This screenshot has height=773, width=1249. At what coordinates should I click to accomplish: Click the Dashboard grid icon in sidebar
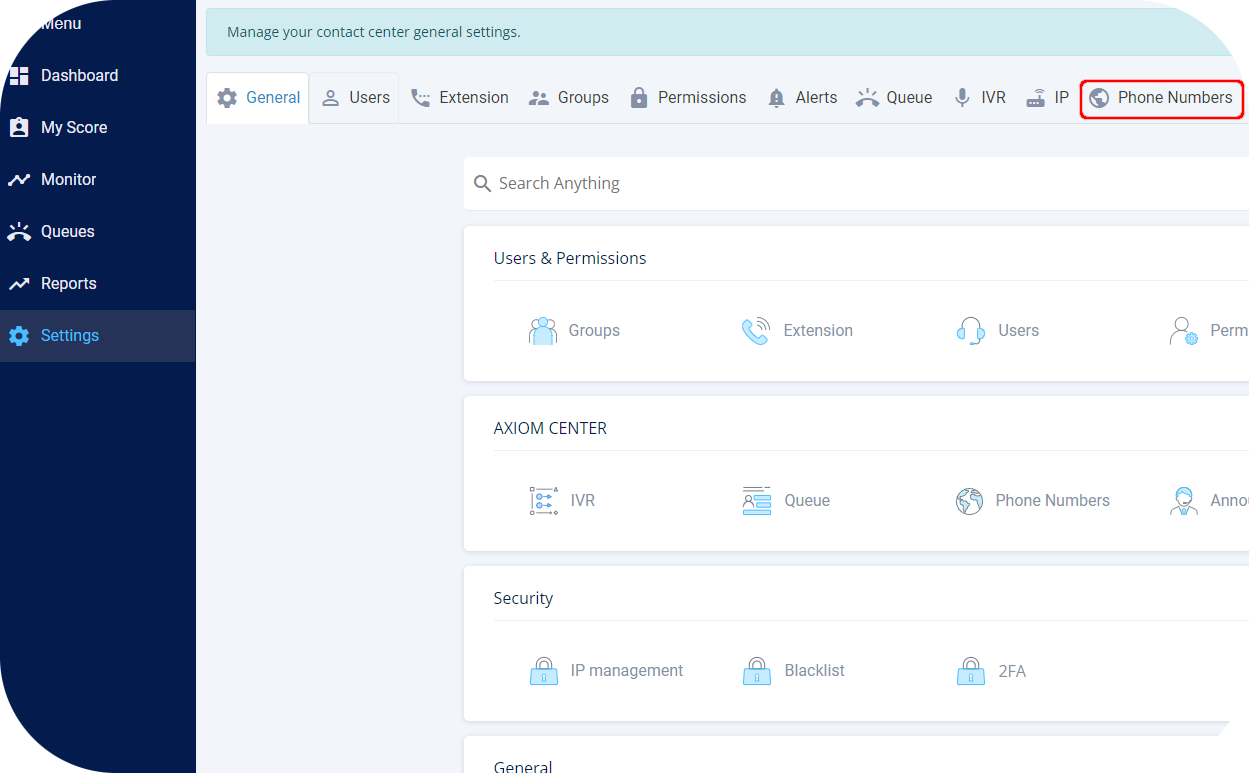pyautogui.click(x=19, y=76)
